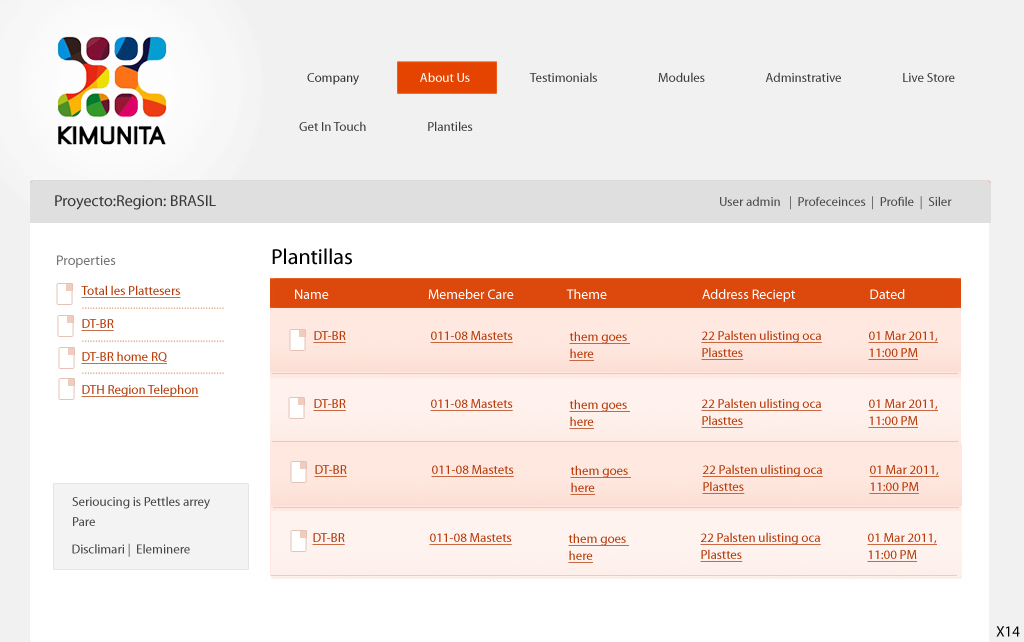Viewport: 1024px width, 642px height.
Task: Open the Modules navigation item
Action: point(681,78)
